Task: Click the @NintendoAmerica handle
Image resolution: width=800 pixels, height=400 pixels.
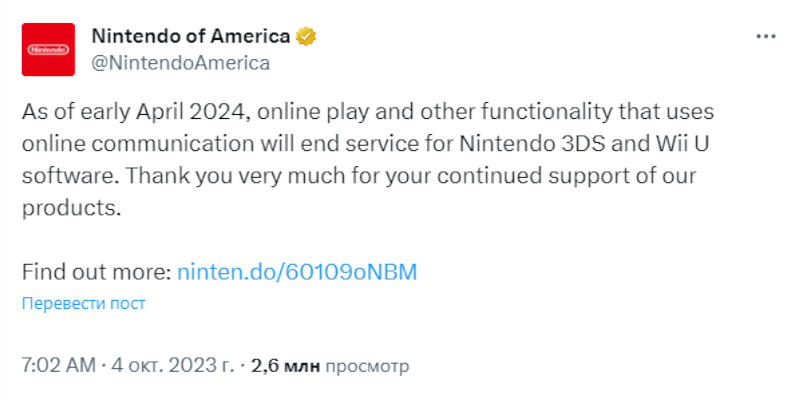Action: tap(180, 62)
